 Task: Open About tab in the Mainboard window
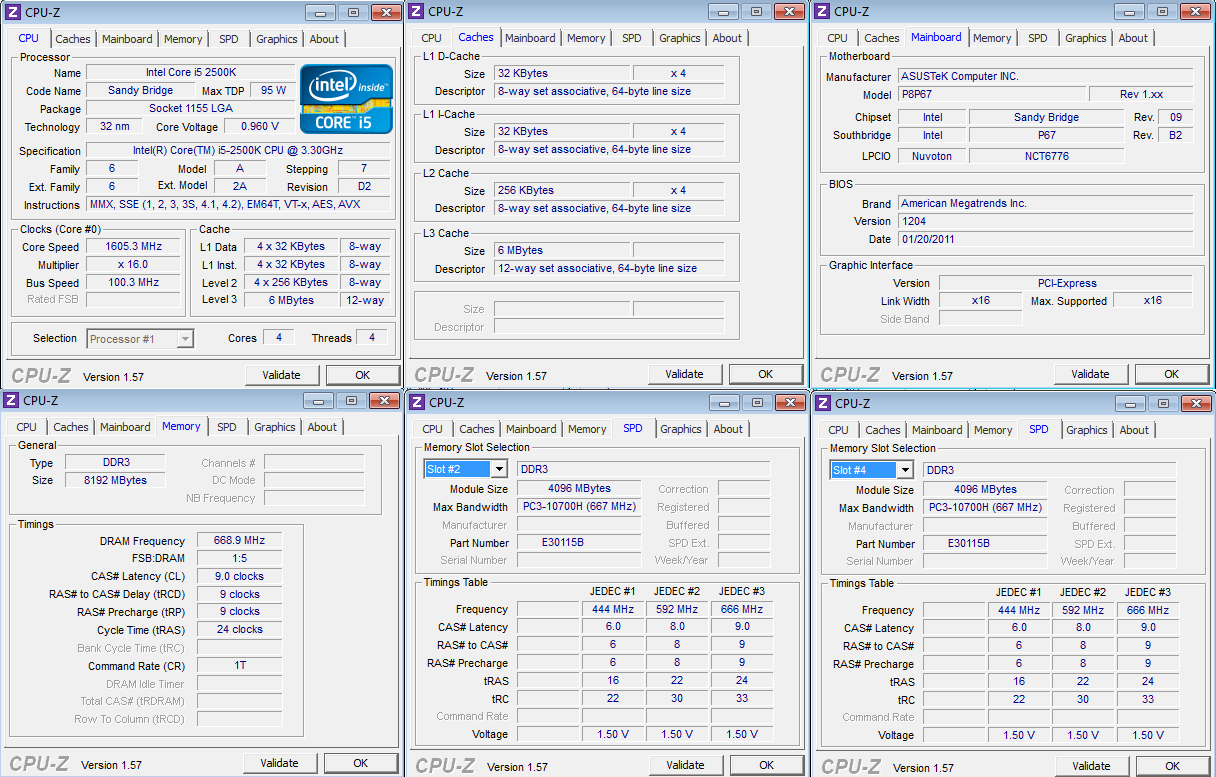1133,38
